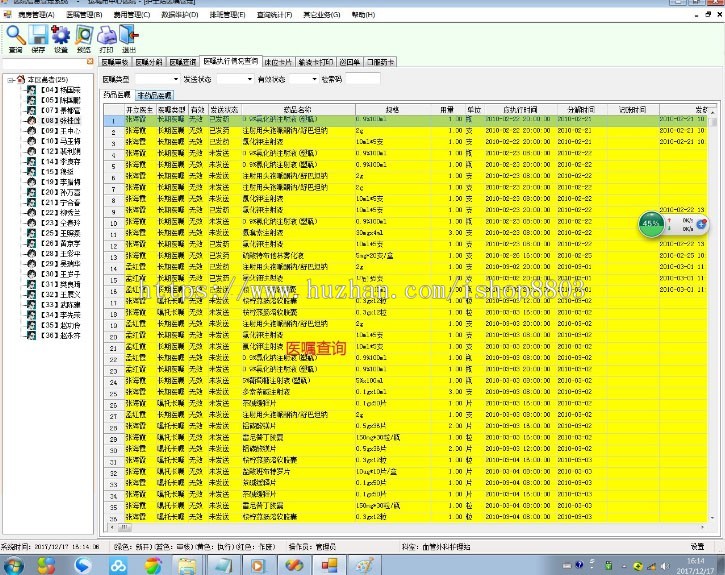Click the 打印 printer icon

[x=106, y=37]
